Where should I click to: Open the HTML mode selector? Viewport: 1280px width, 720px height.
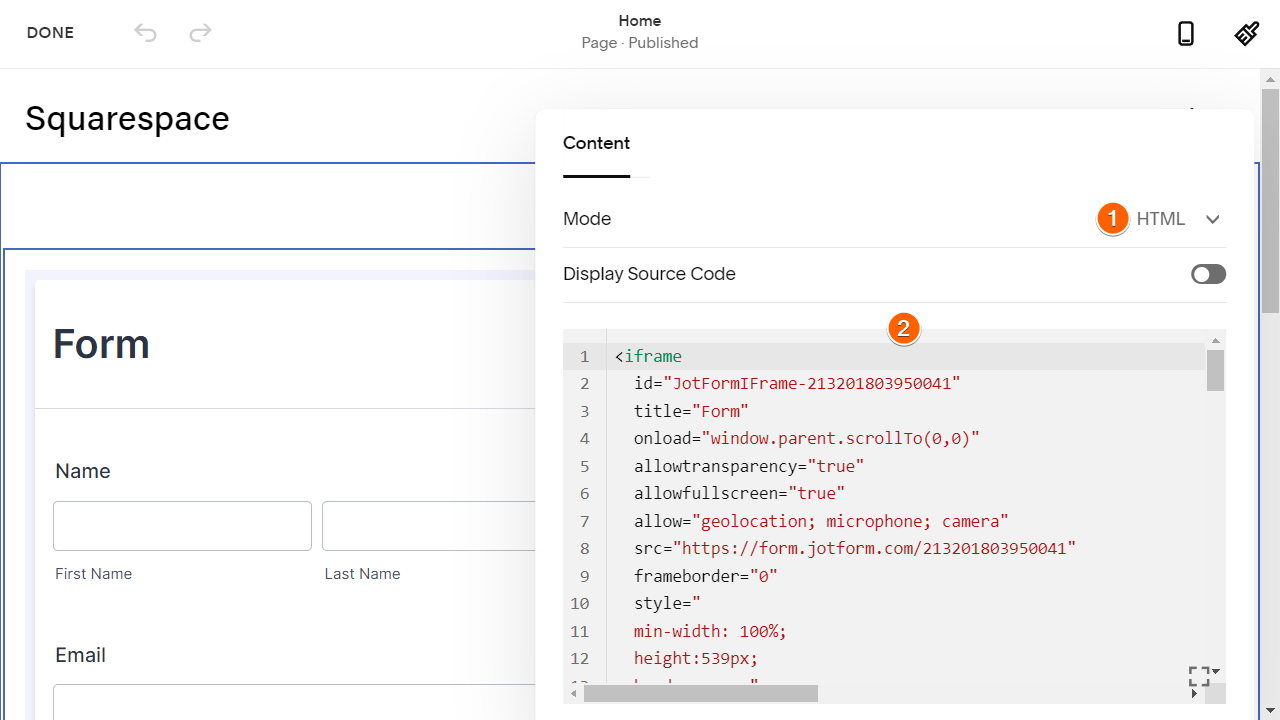click(x=1161, y=219)
